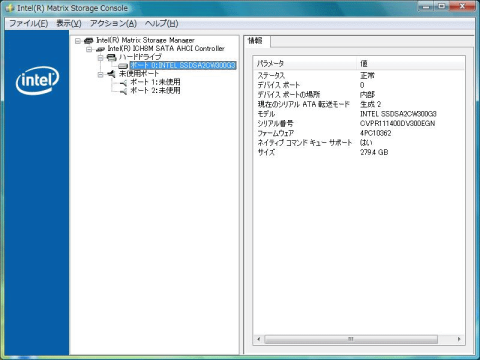Viewport: 480px width, 360px height.
Task: Click the 値 column header
Action: point(410,63)
